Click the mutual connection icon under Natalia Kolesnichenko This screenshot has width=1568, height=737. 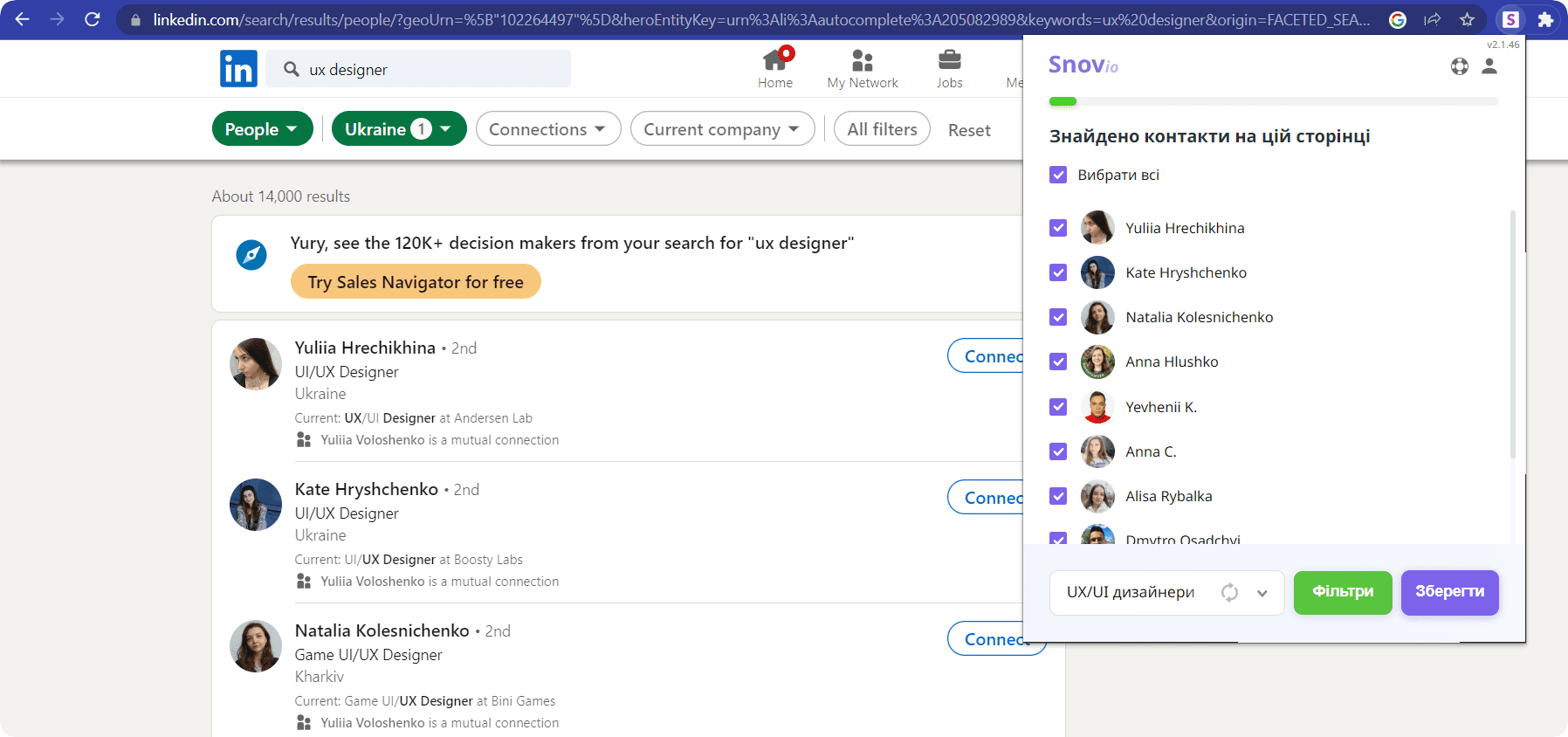[304, 722]
